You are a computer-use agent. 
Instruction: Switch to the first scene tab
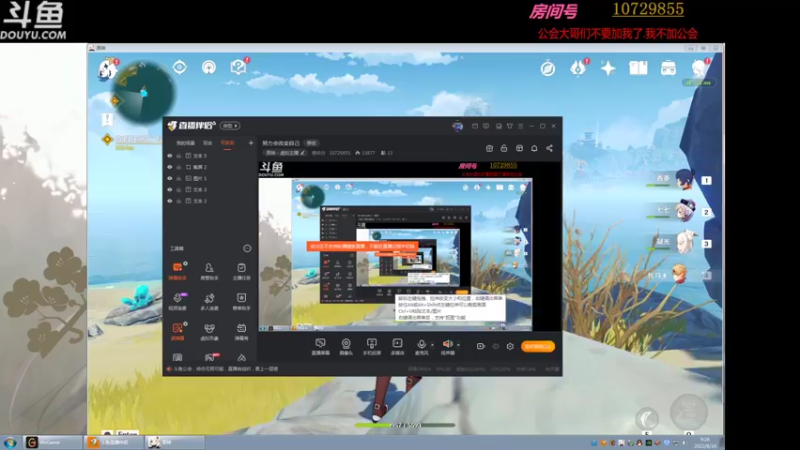pos(186,143)
